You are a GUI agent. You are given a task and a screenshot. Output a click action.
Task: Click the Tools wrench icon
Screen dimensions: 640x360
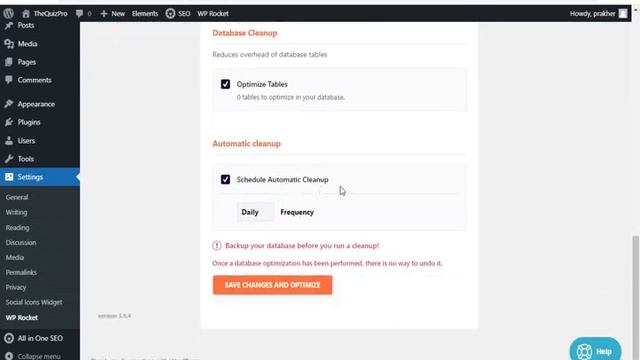pyautogui.click(x=9, y=159)
